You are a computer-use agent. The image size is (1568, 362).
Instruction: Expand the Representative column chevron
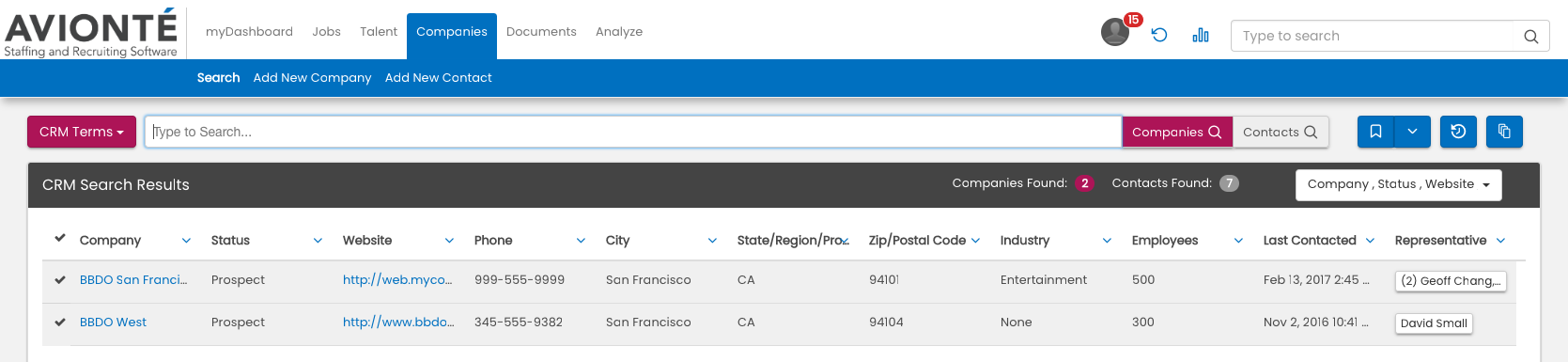tap(1500, 241)
